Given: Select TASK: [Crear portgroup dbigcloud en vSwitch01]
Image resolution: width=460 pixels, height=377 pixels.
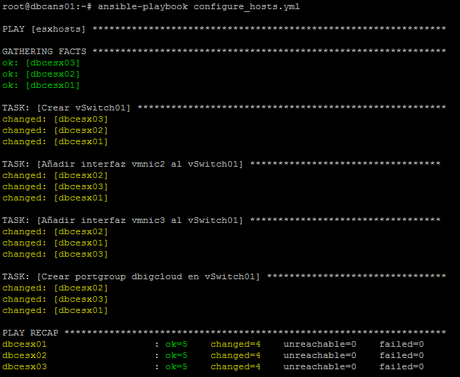Looking at the screenshot, I should point(224,277).
